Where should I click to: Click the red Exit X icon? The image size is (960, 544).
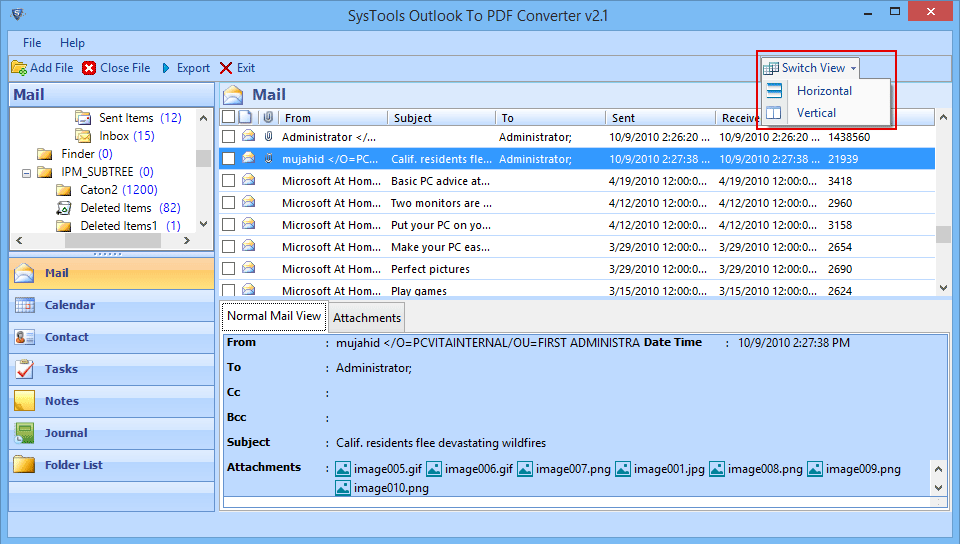click(226, 68)
